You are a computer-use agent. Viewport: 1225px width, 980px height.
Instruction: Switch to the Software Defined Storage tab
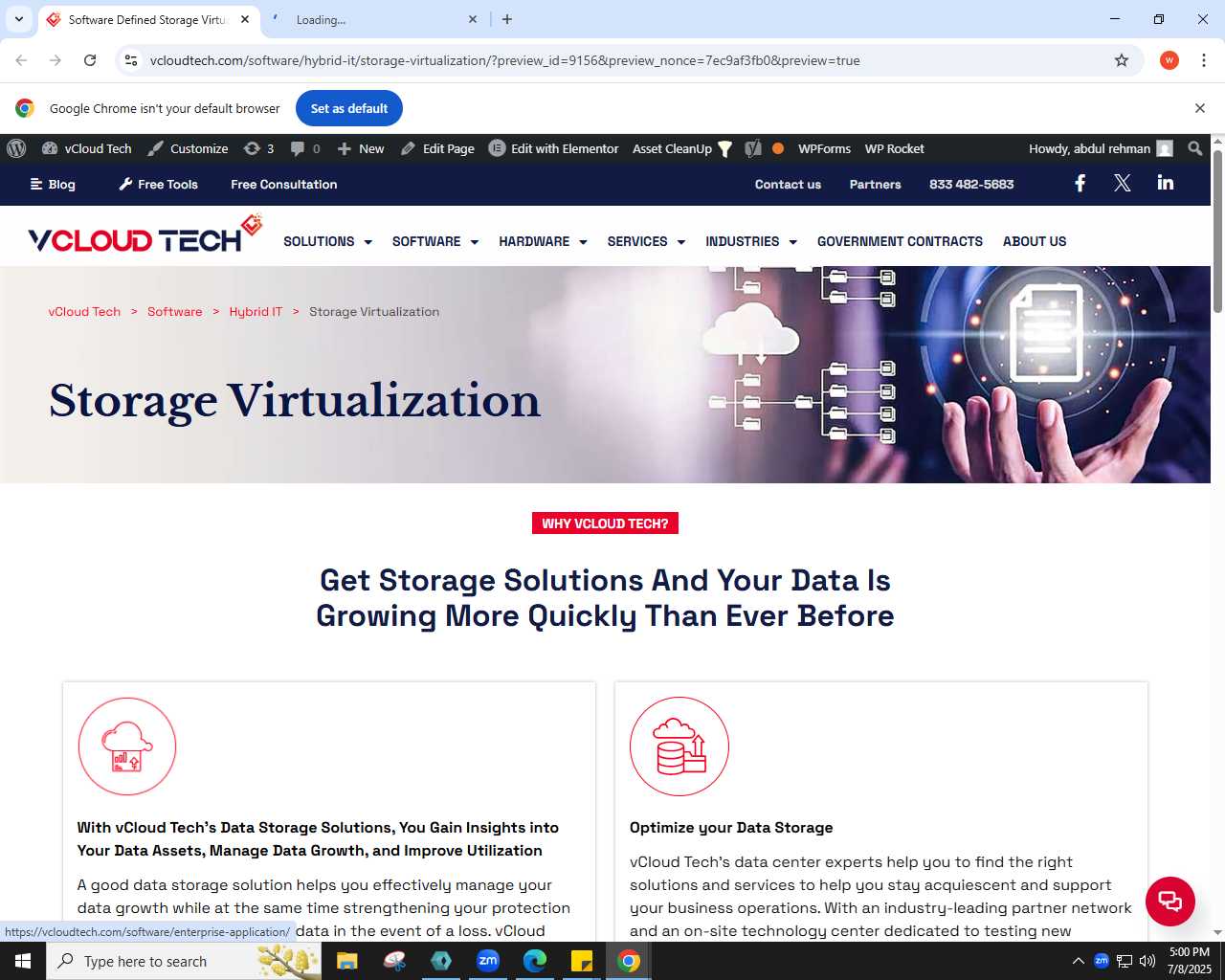tap(148, 20)
